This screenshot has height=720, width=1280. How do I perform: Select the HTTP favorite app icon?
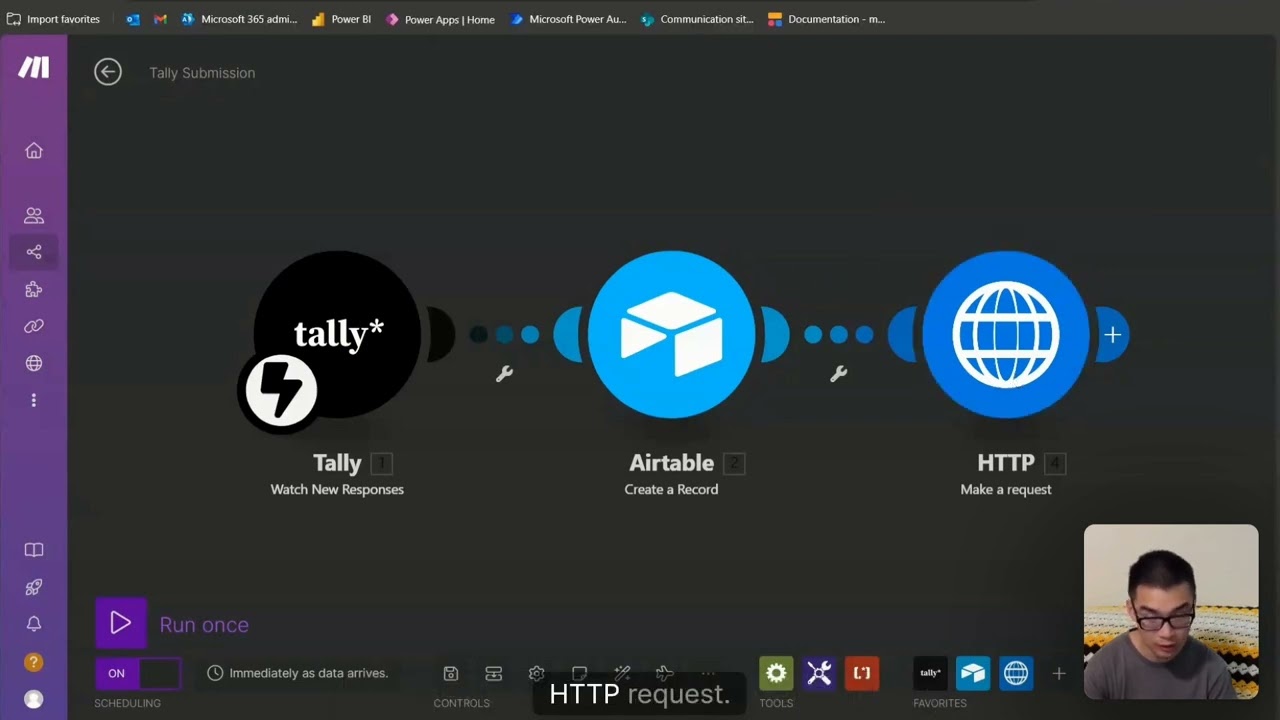click(x=1016, y=673)
